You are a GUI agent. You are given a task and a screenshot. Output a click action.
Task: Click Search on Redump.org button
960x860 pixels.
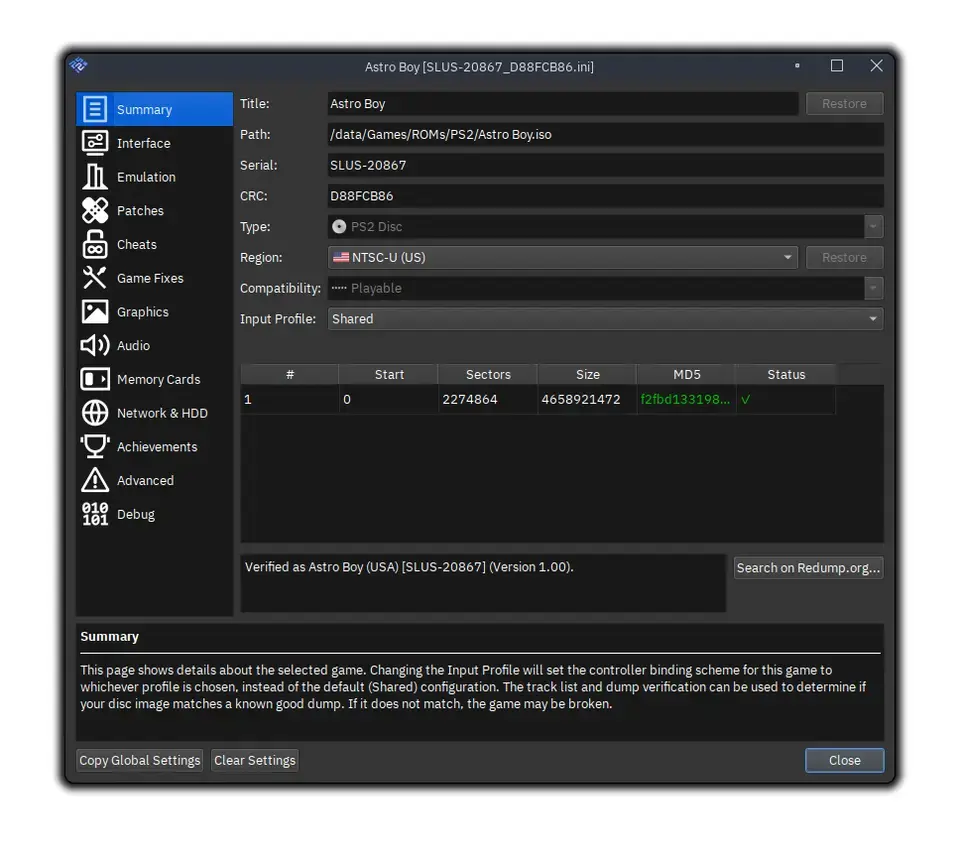coord(808,567)
